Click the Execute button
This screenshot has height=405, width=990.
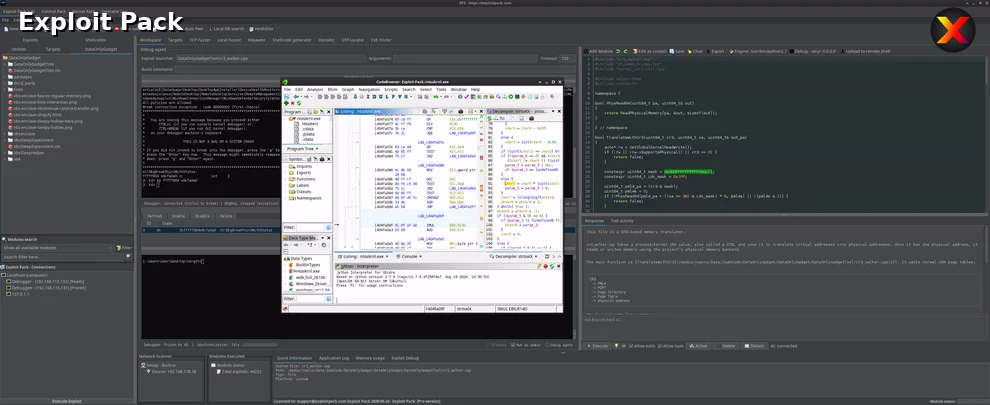pyautogui.click(x=596, y=346)
